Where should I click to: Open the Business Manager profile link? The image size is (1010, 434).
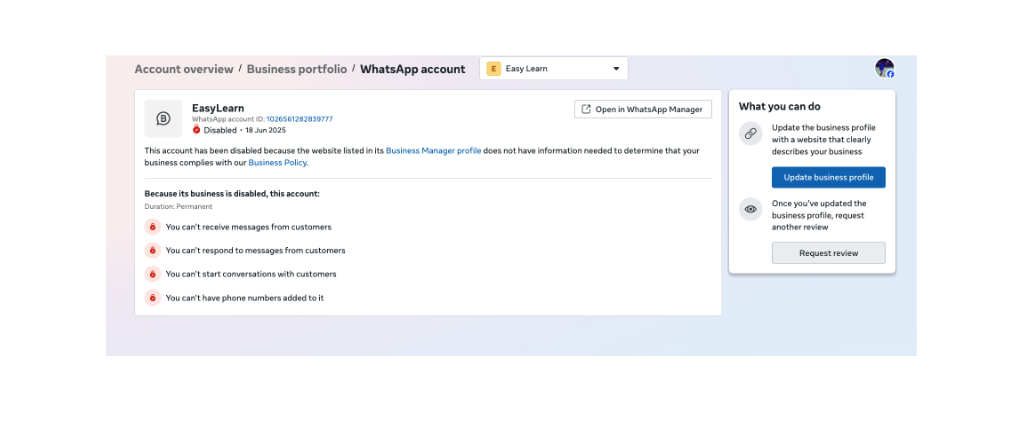coord(434,151)
